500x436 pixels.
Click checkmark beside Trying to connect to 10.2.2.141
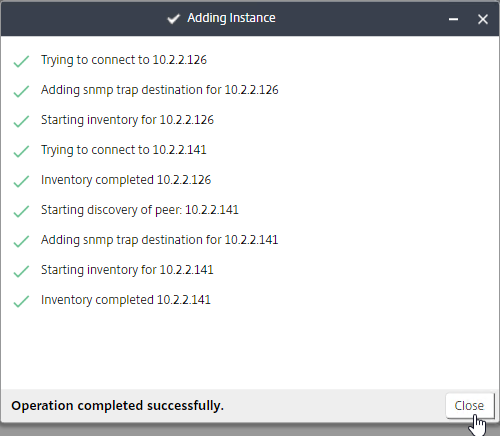[x=21, y=151]
